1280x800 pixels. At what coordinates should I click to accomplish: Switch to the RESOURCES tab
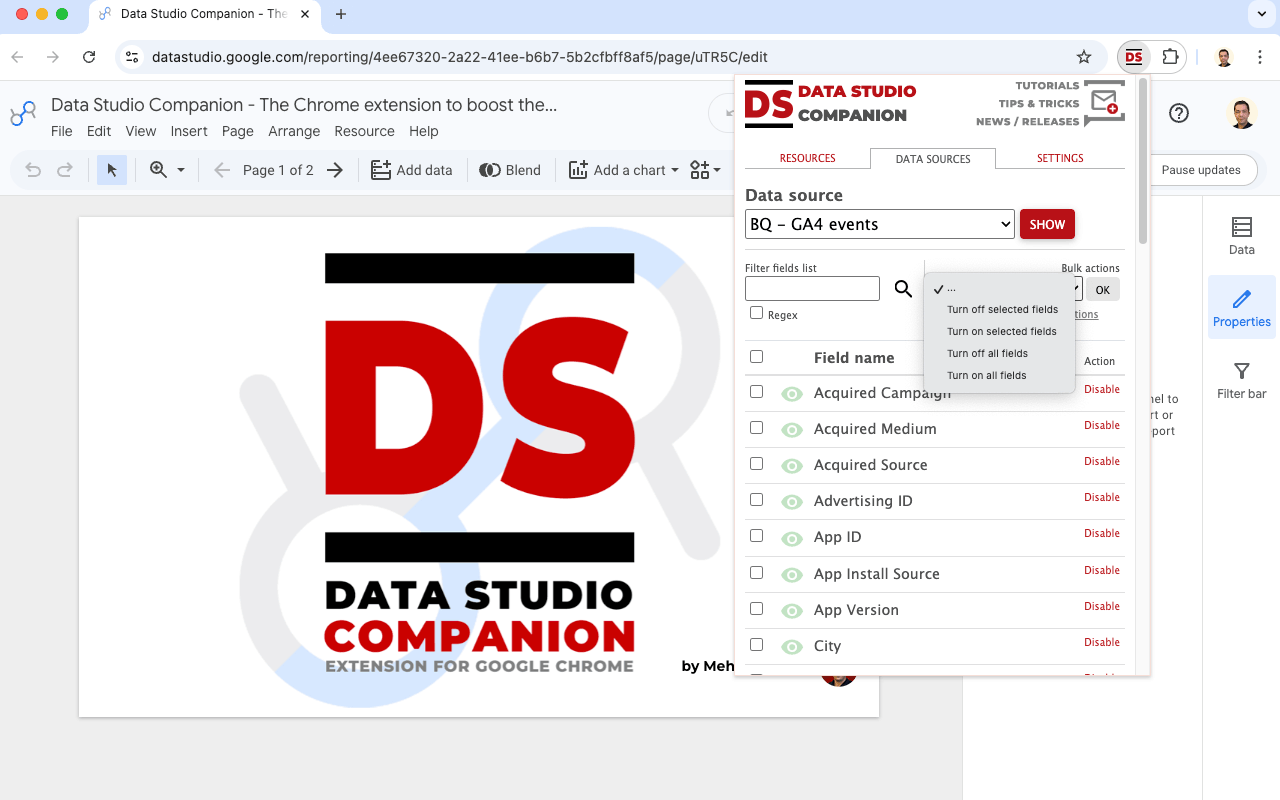(807, 158)
